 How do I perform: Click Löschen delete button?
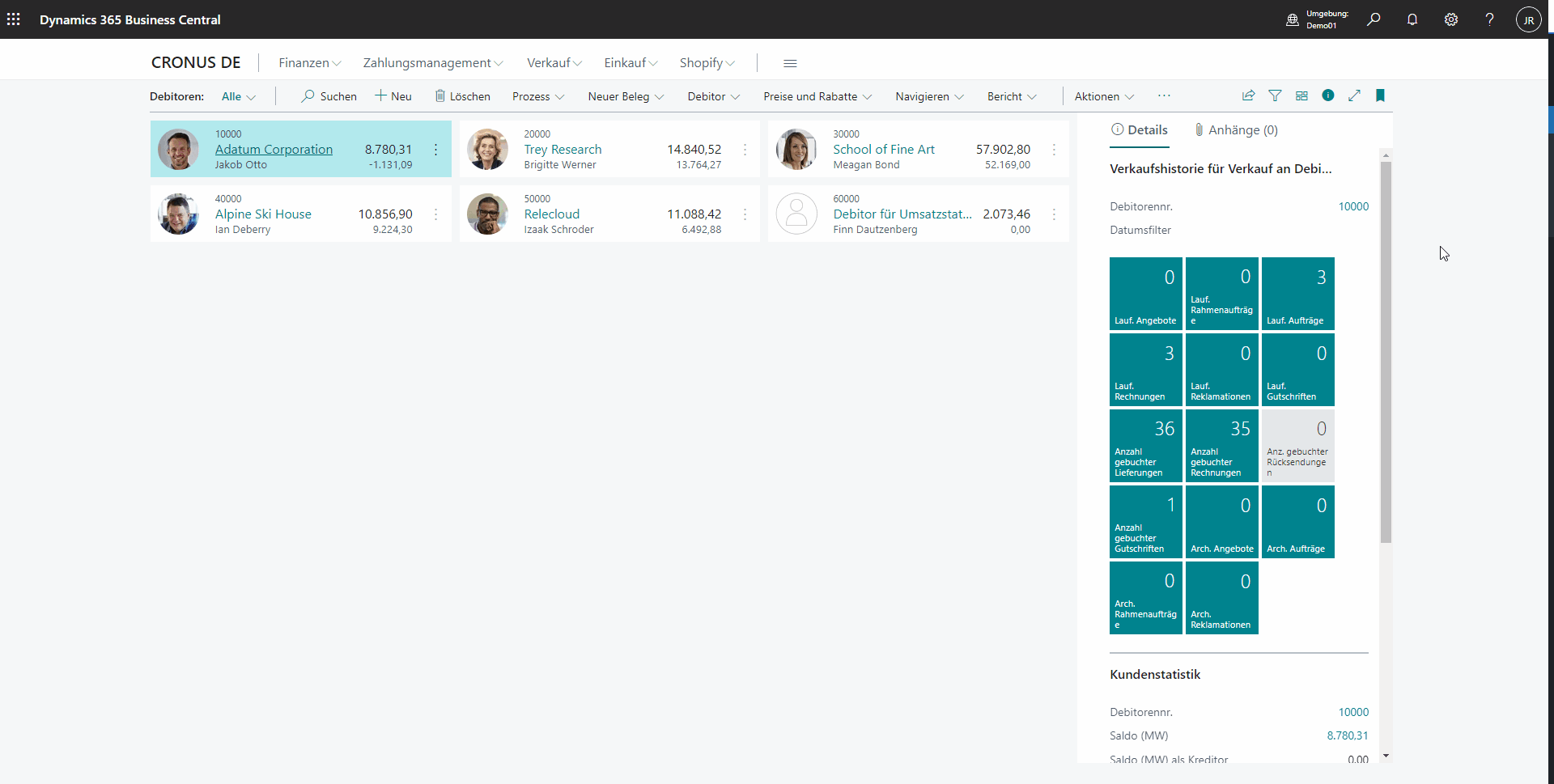point(462,96)
